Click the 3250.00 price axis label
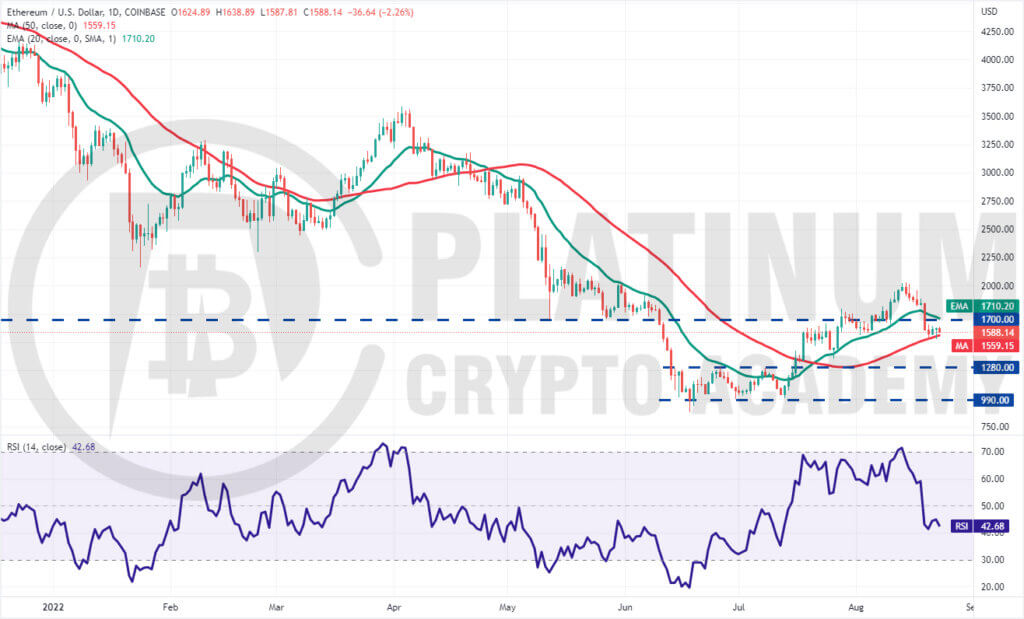The image size is (1024, 619). 997,144
